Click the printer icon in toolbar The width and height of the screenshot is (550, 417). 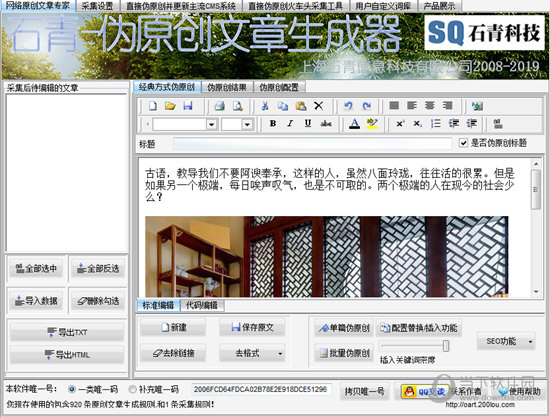click(220, 106)
